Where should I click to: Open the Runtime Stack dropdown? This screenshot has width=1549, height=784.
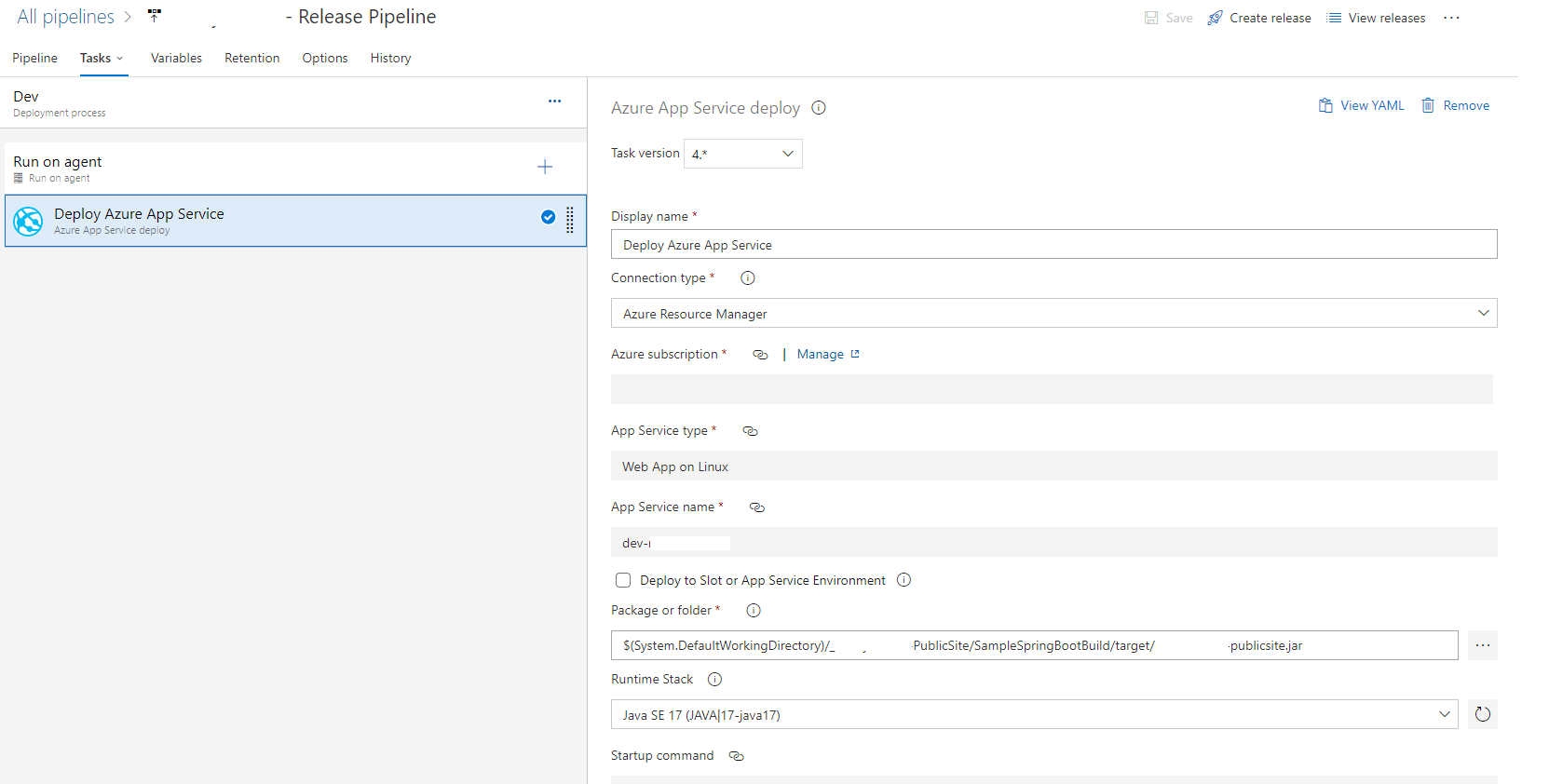1445,714
